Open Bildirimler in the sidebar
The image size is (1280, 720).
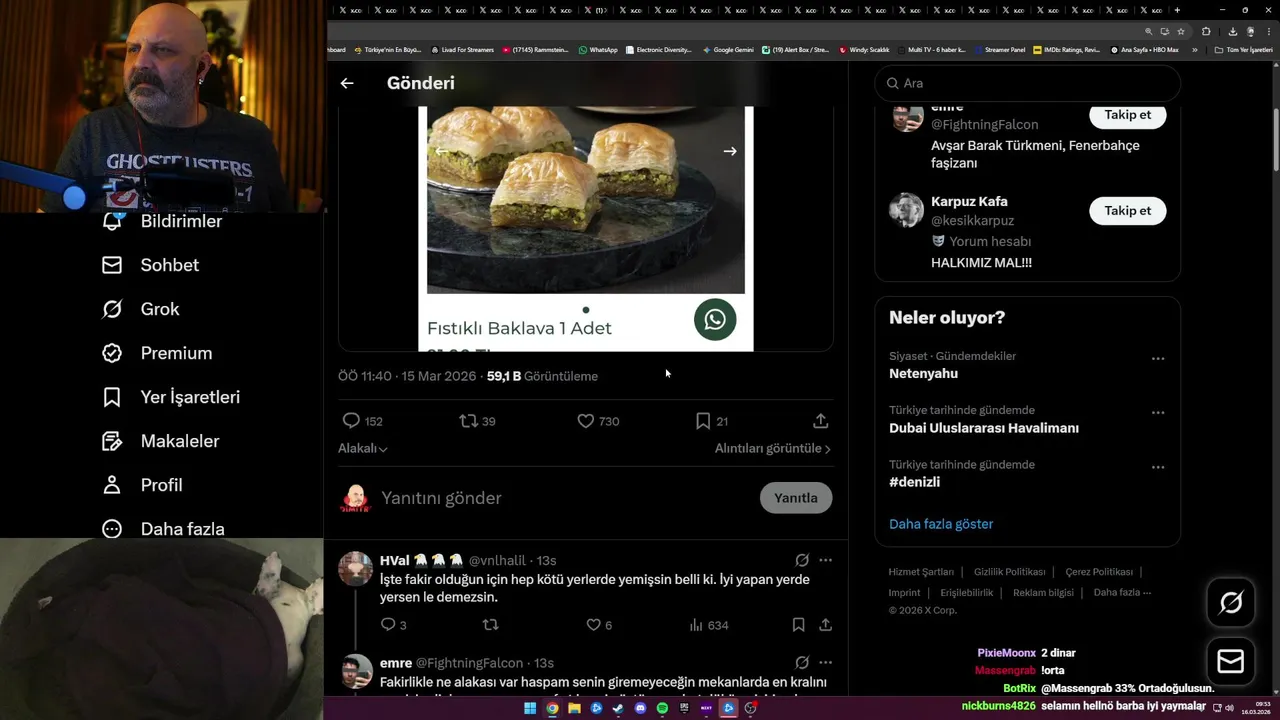[x=162, y=221]
